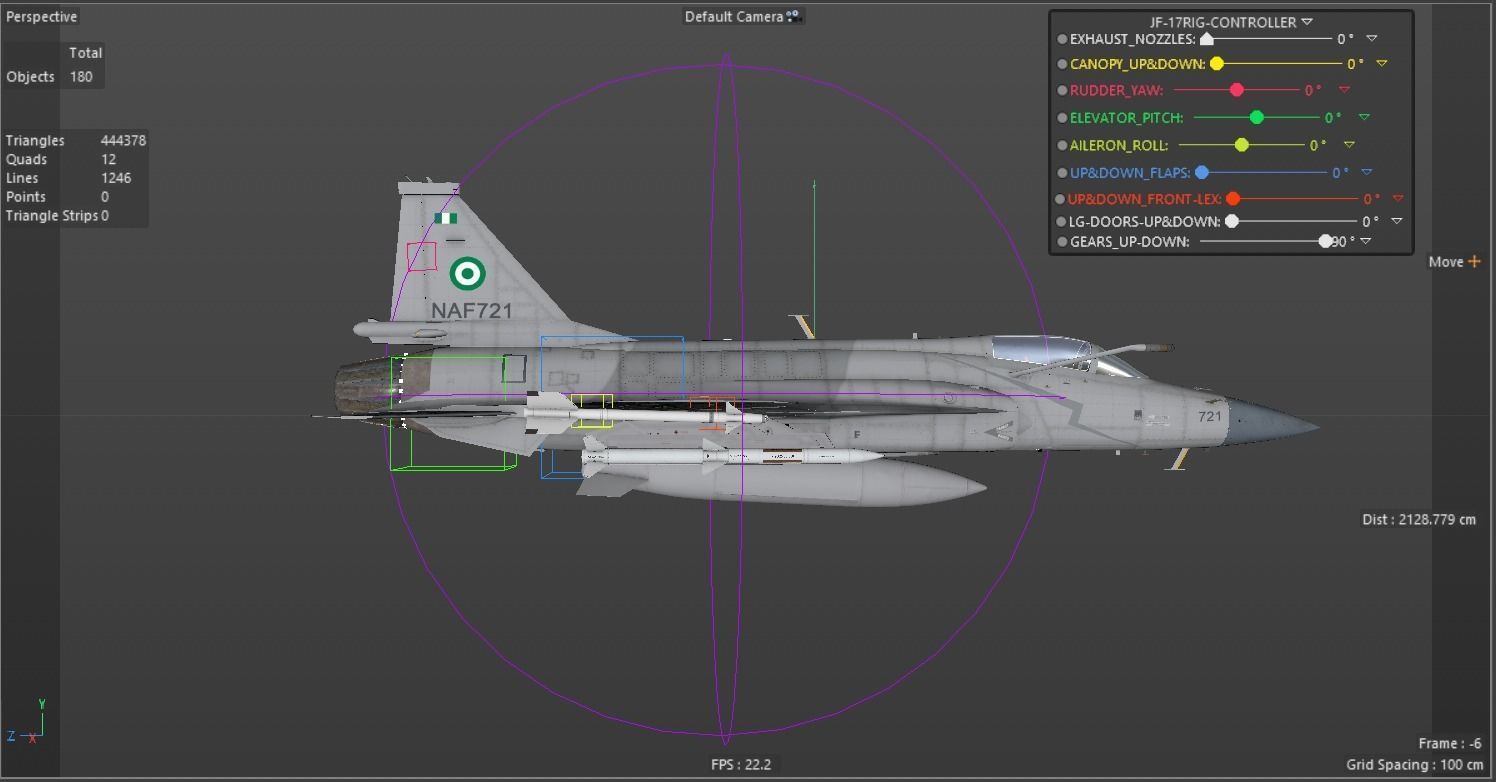Toggle the grey dot beside RUDDER_YAW
Screen dimensions: 1496x782
pyautogui.click(x=1062, y=90)
